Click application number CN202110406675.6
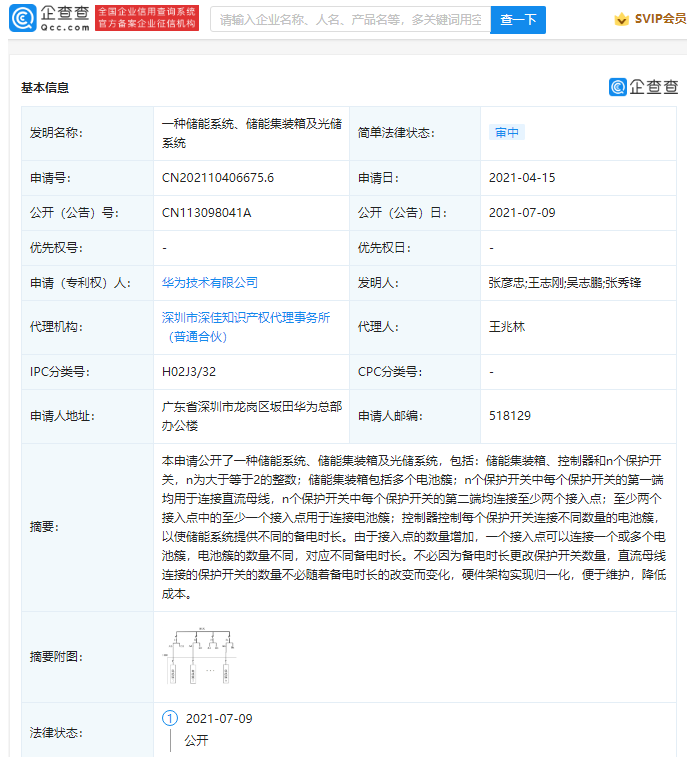This screenshot has height=757, width=699. click(x=217, y=177)
